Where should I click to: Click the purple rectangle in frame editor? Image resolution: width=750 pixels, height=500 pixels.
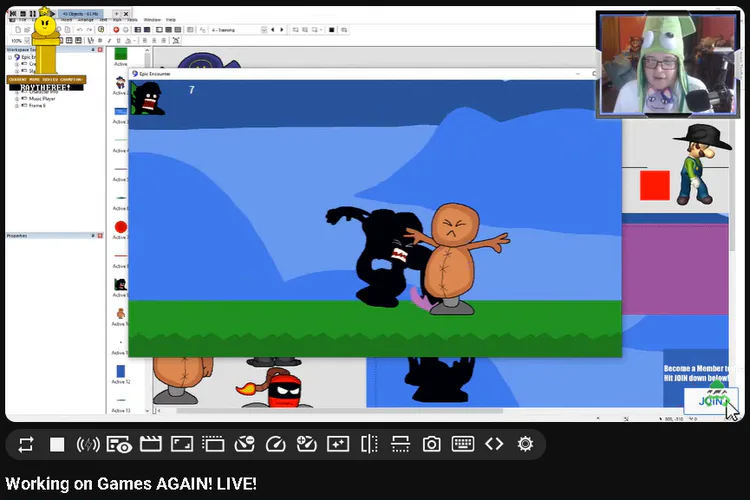click(x=675, y=269)
